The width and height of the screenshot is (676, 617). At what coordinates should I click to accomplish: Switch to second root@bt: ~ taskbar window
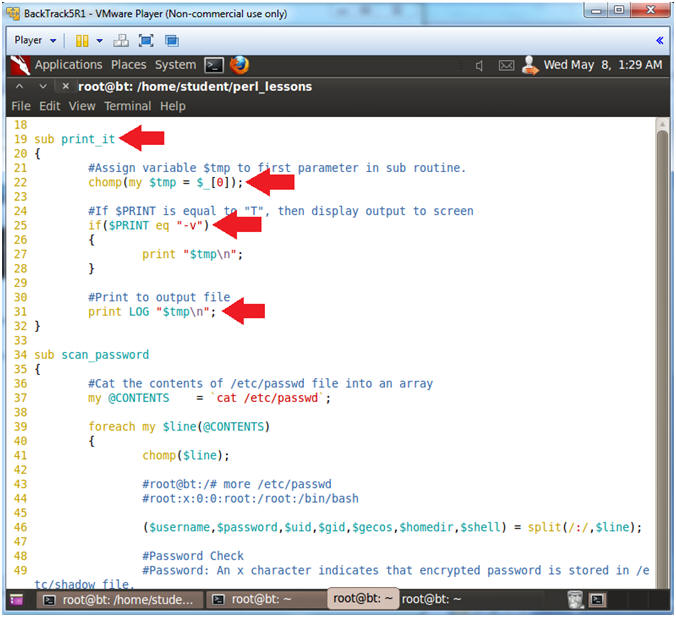click(265, 600)
